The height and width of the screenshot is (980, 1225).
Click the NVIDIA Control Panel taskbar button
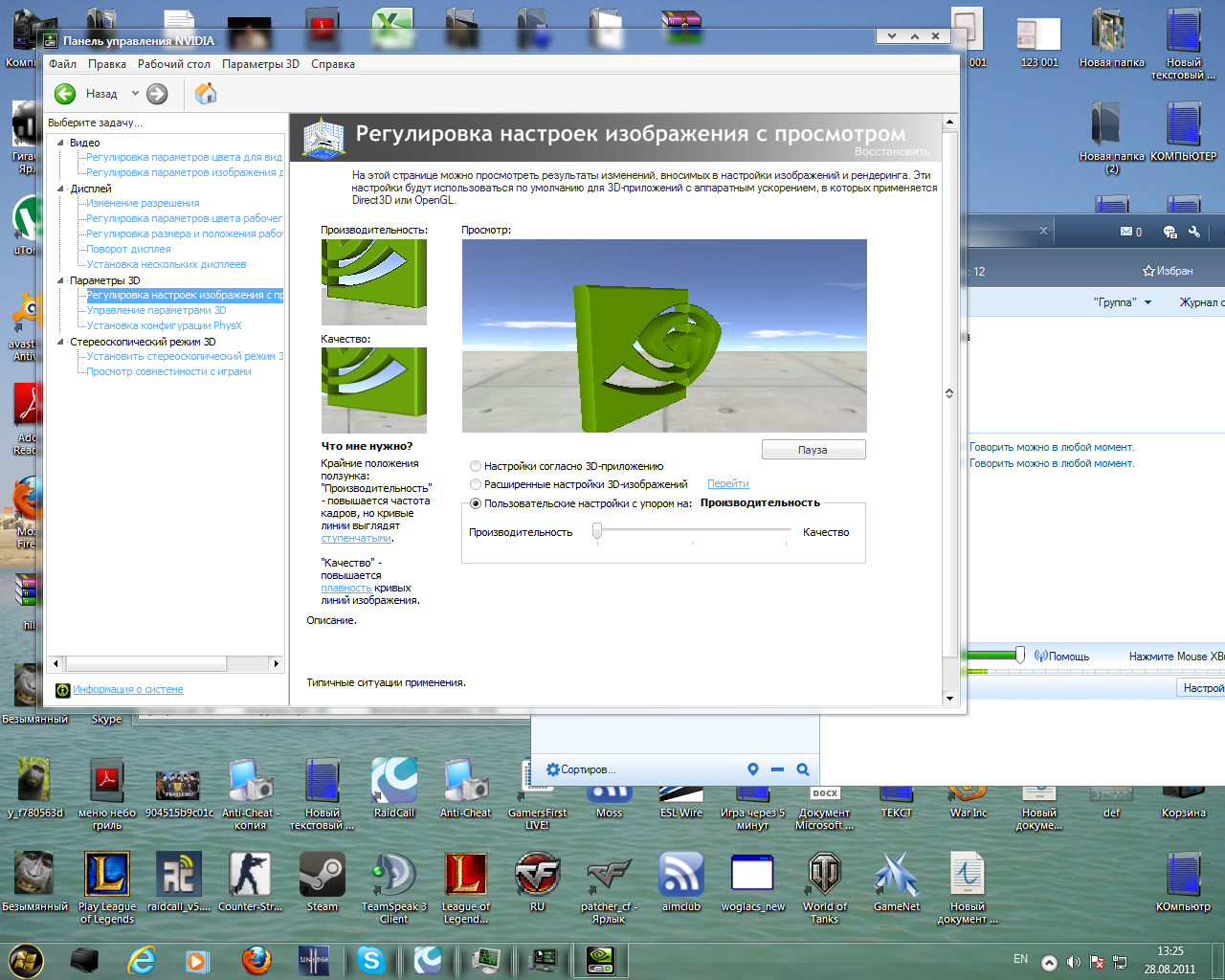(600, 960)
